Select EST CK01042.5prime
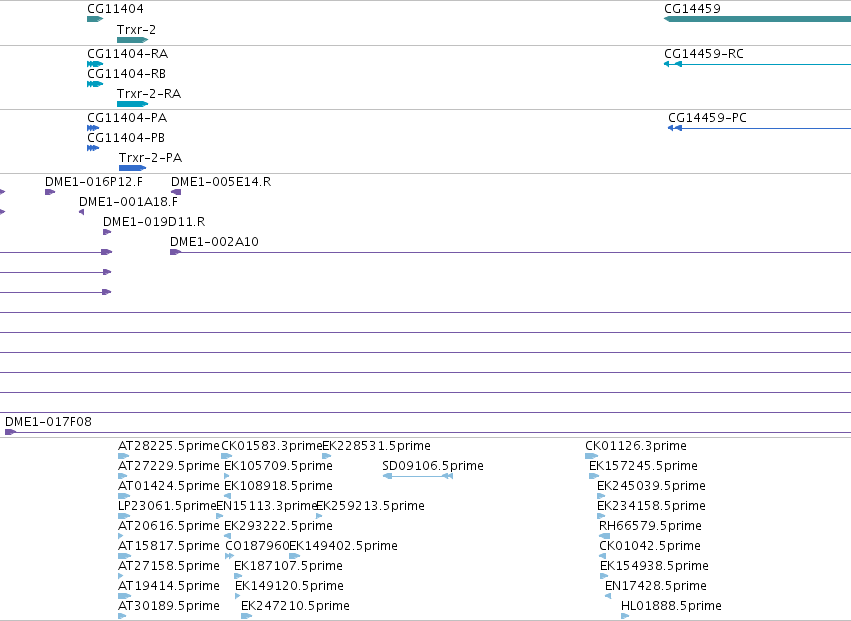851x621 pixels. [x=650, y=547]
